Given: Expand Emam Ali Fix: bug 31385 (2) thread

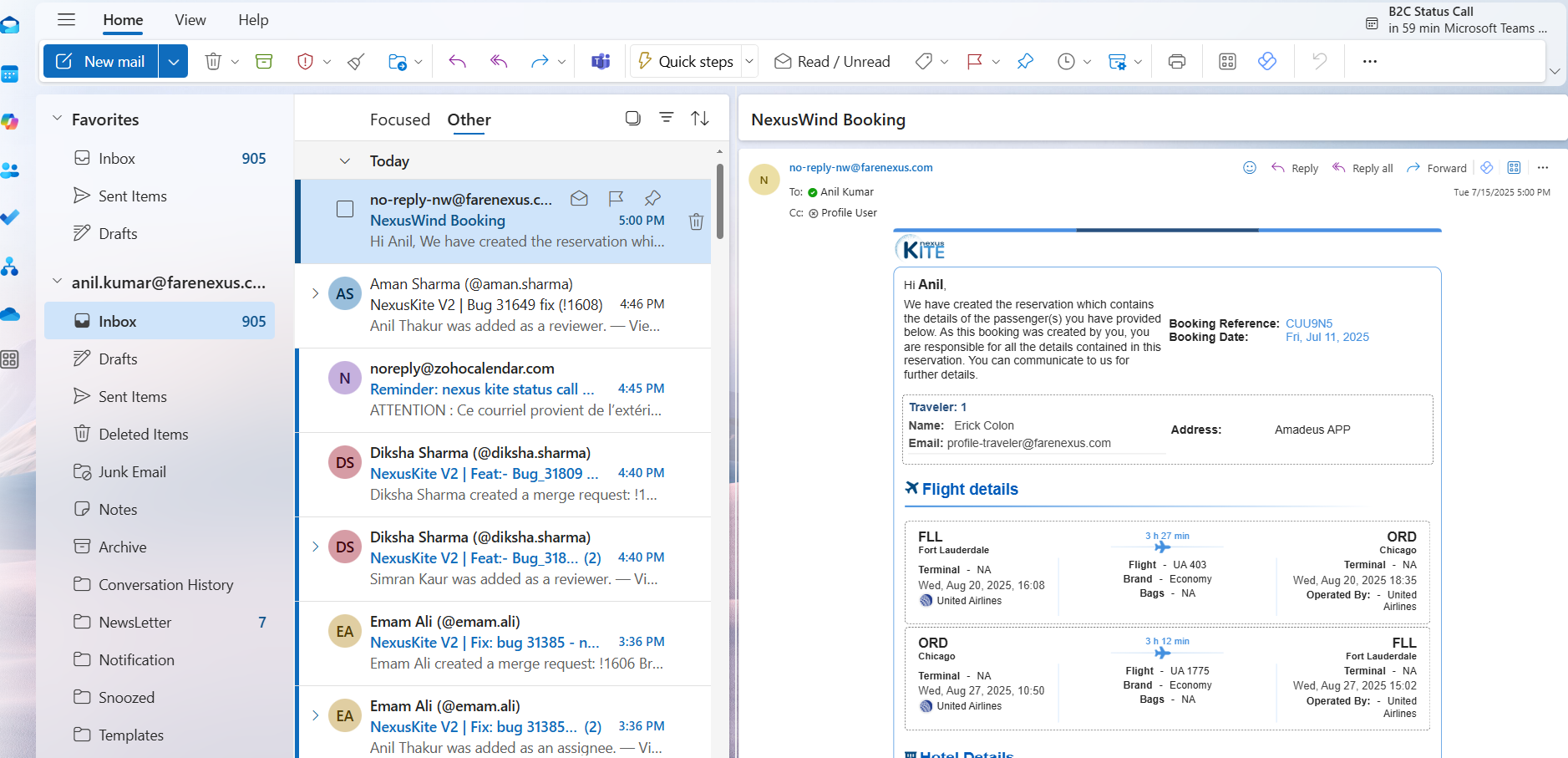Looking at the screenshot, I should pos(315,715).
